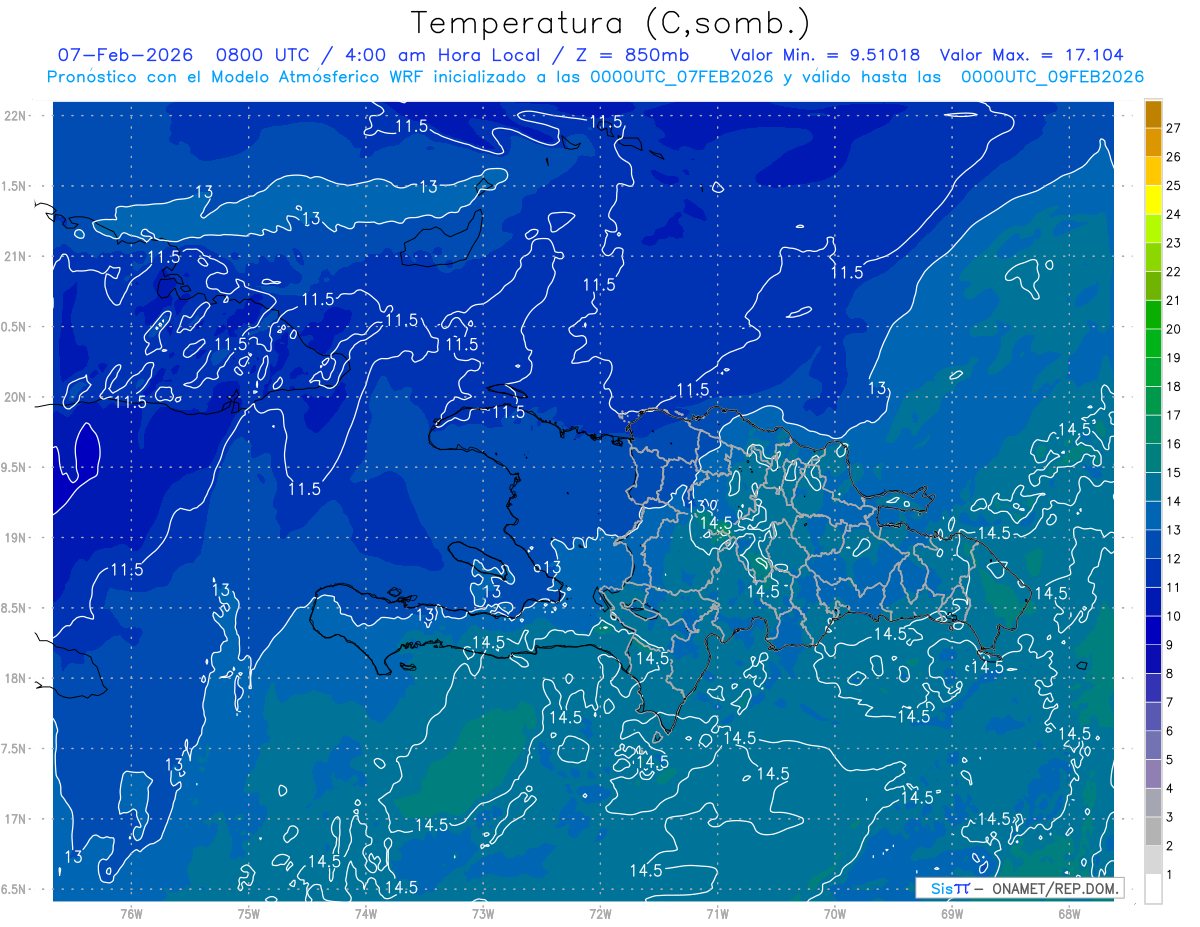Click the 21N latitude axis label

click(15, 256)
